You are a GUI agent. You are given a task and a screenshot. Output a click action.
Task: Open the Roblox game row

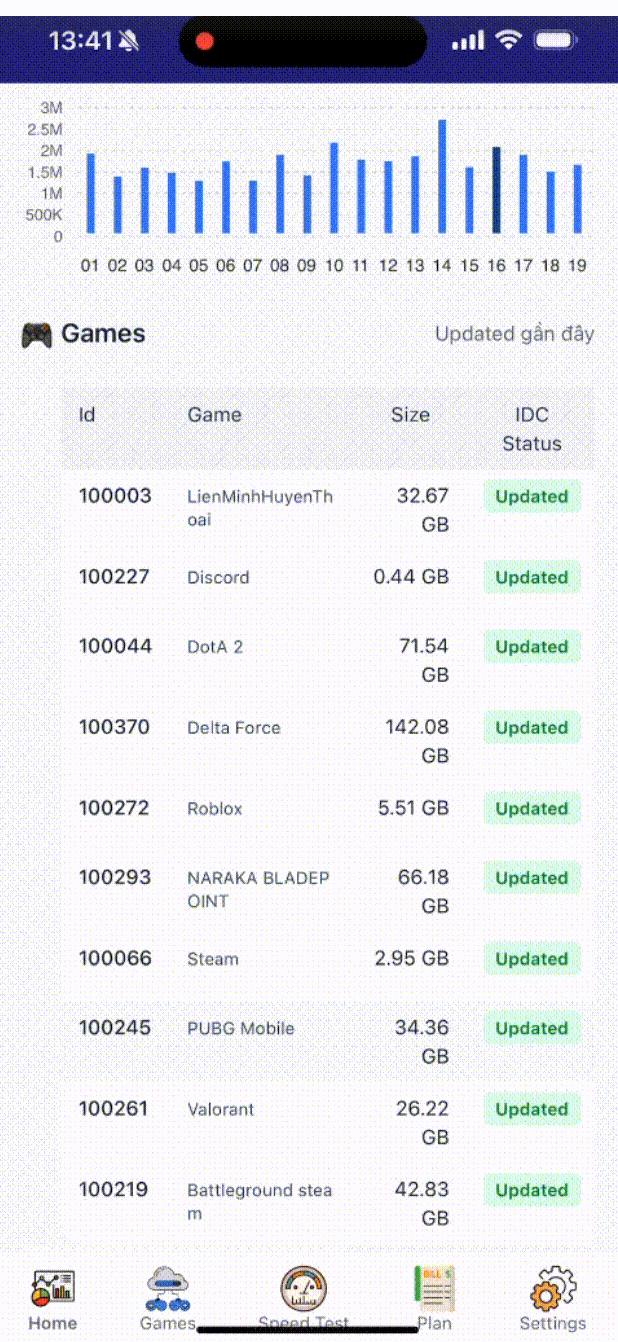(215, 809)
